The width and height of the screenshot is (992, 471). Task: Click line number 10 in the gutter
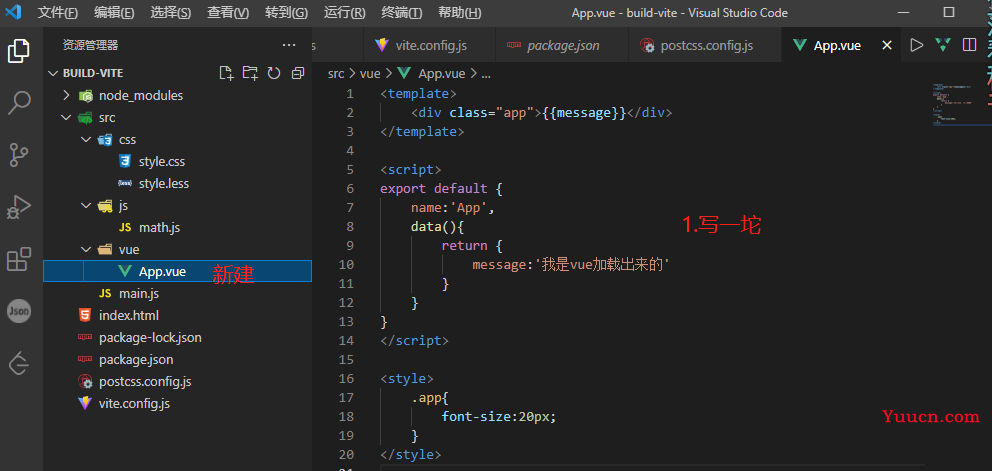[x=347, y=265]
